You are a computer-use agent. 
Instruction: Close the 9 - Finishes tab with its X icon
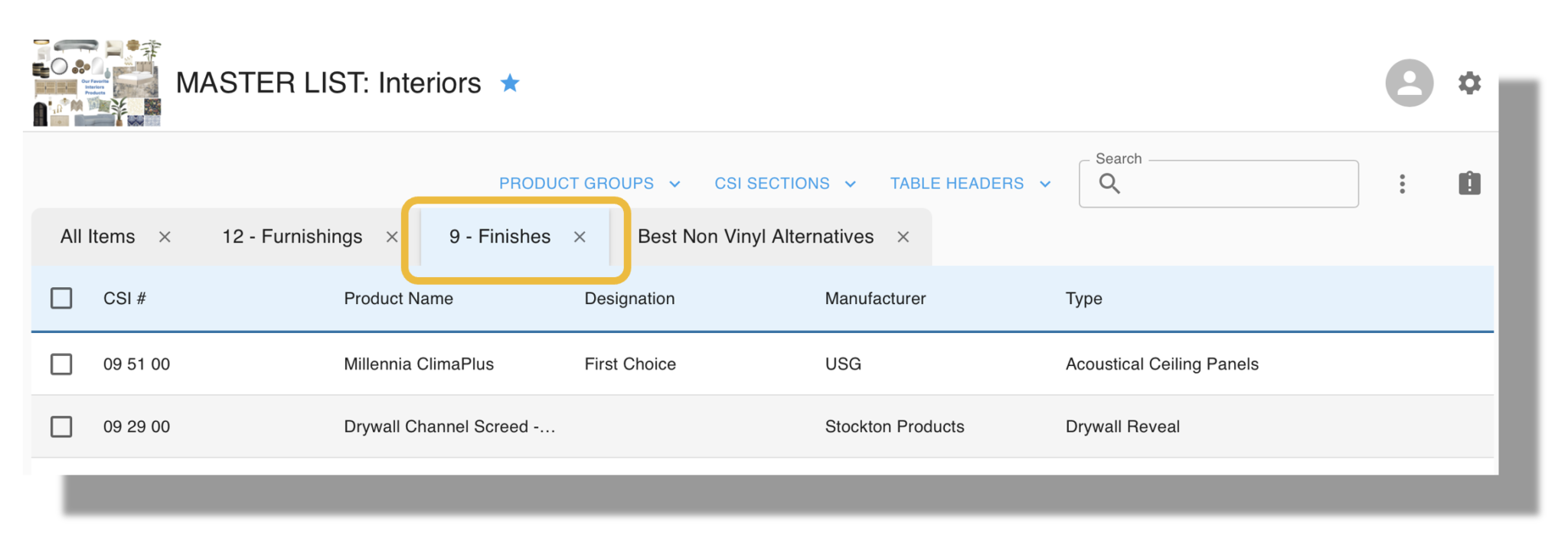point(580,237)
